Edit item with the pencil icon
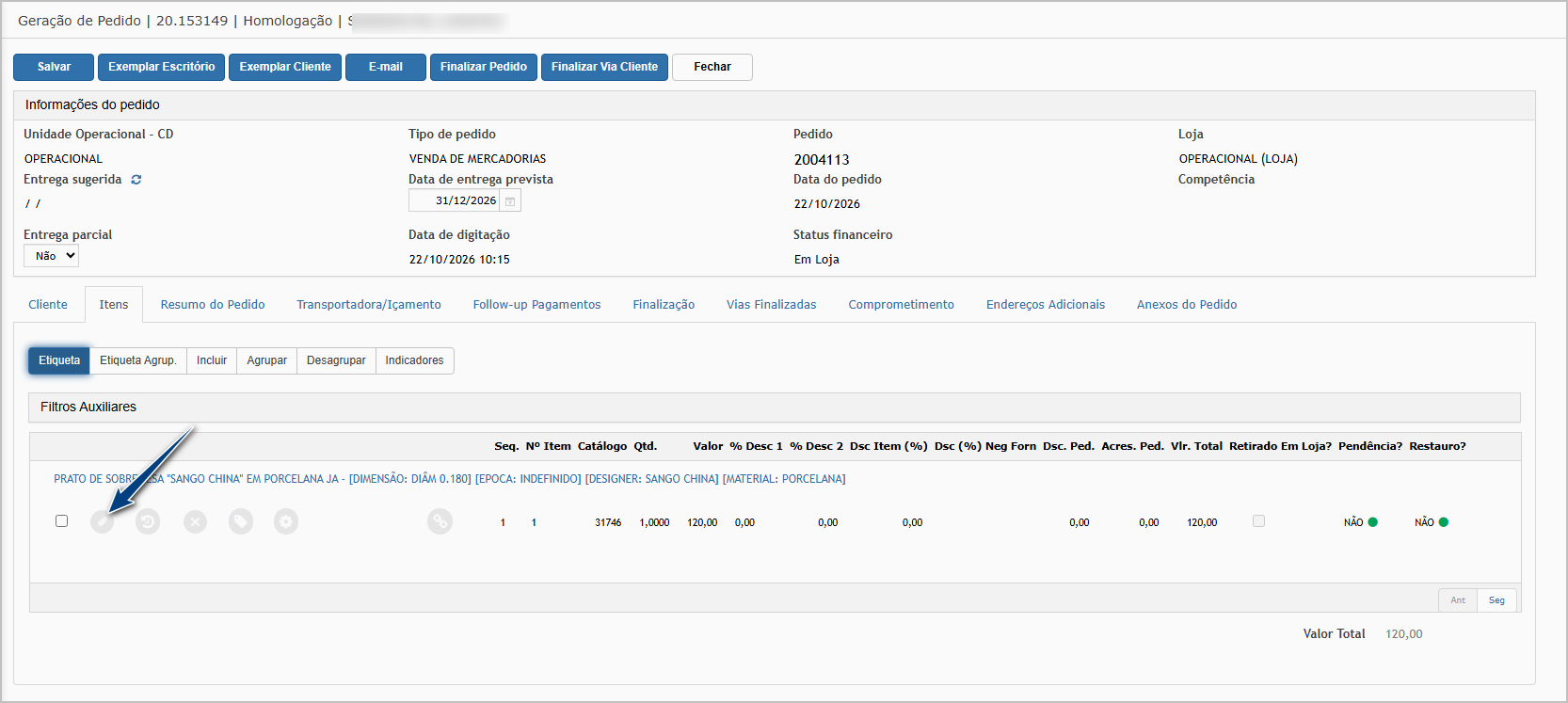This screenshot has height=703, width=1568. pyautogui.click(x=102, y=521)
